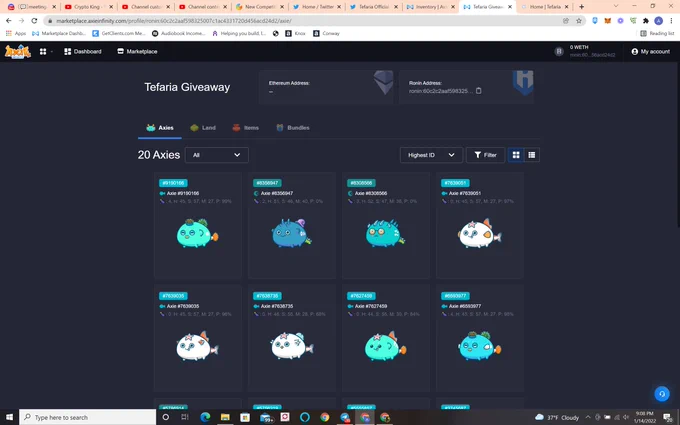The height and width of the screenshot is (425, 680).
Task: Open the notification center icon
Action: point(668,417)
